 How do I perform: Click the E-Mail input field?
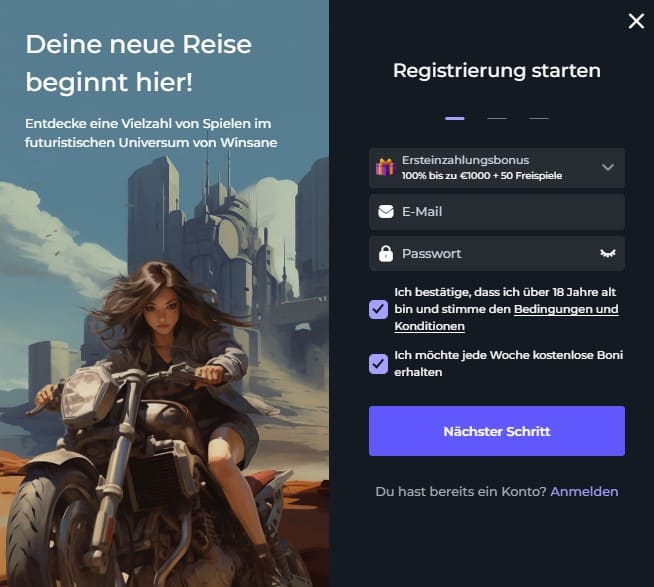coord(497,212)
